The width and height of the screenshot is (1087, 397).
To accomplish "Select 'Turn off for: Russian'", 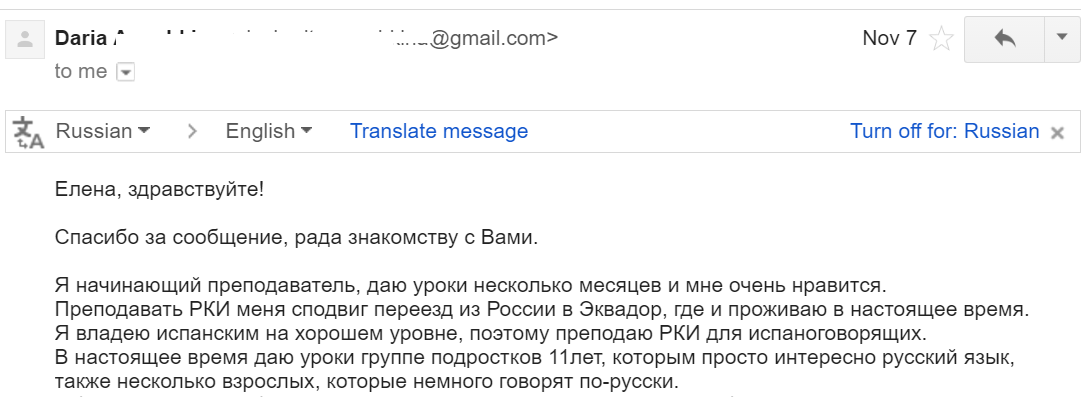I will pos(945,131).
